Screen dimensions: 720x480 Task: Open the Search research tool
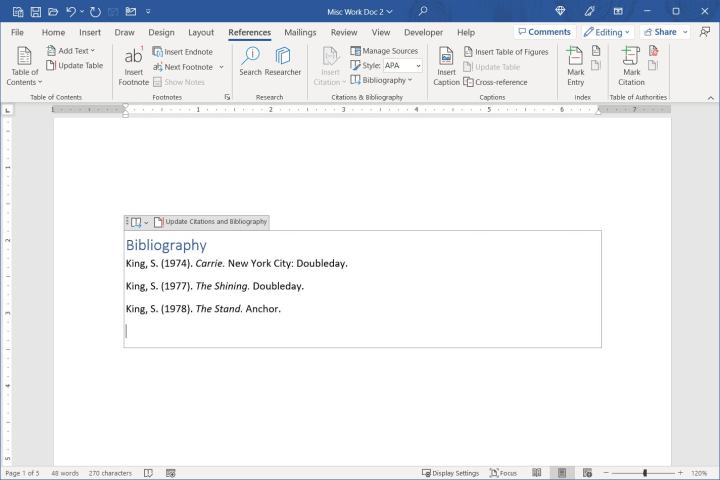click(250, 62)
